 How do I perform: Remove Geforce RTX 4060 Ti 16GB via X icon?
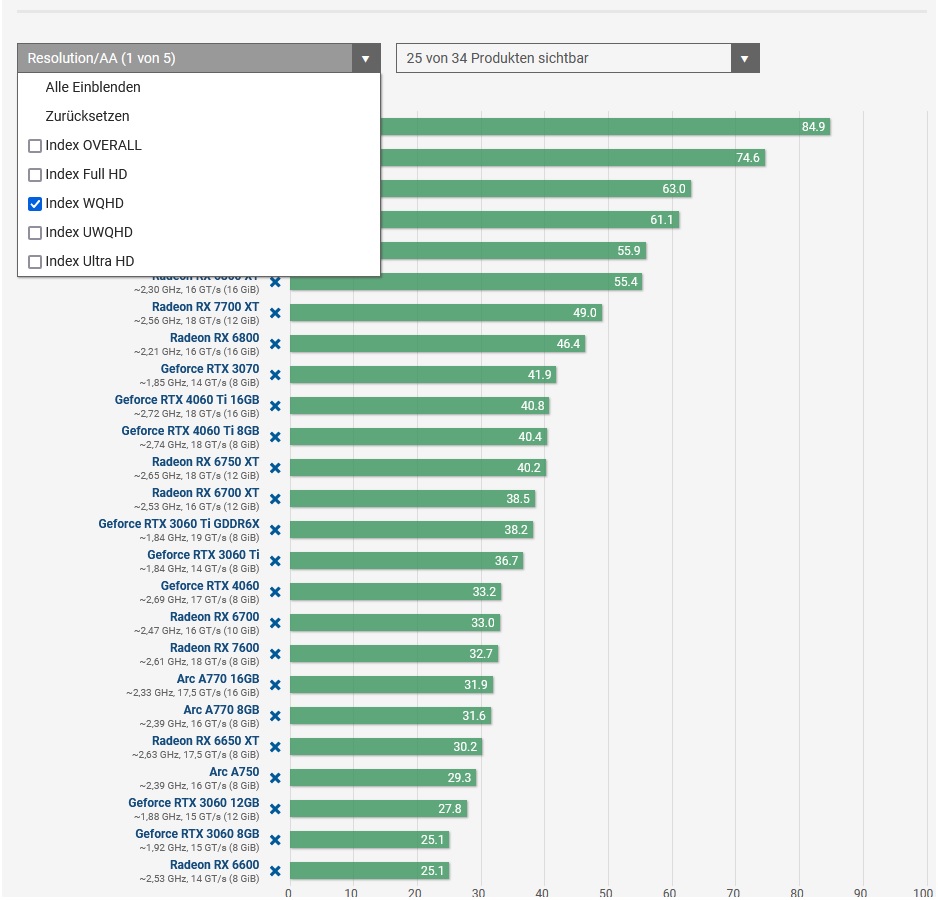pyautogui.click(x=275, y=406)
